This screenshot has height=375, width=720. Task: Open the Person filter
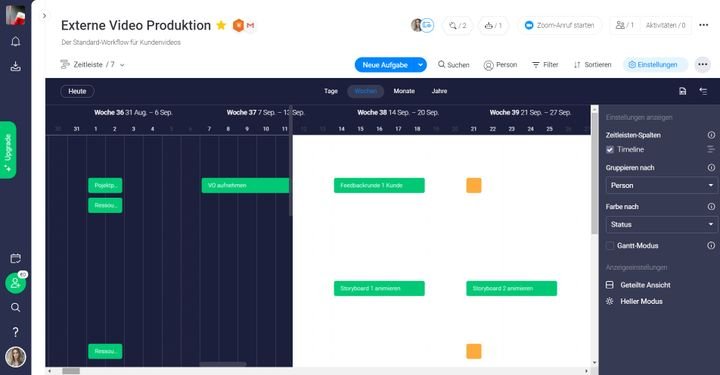501,65
